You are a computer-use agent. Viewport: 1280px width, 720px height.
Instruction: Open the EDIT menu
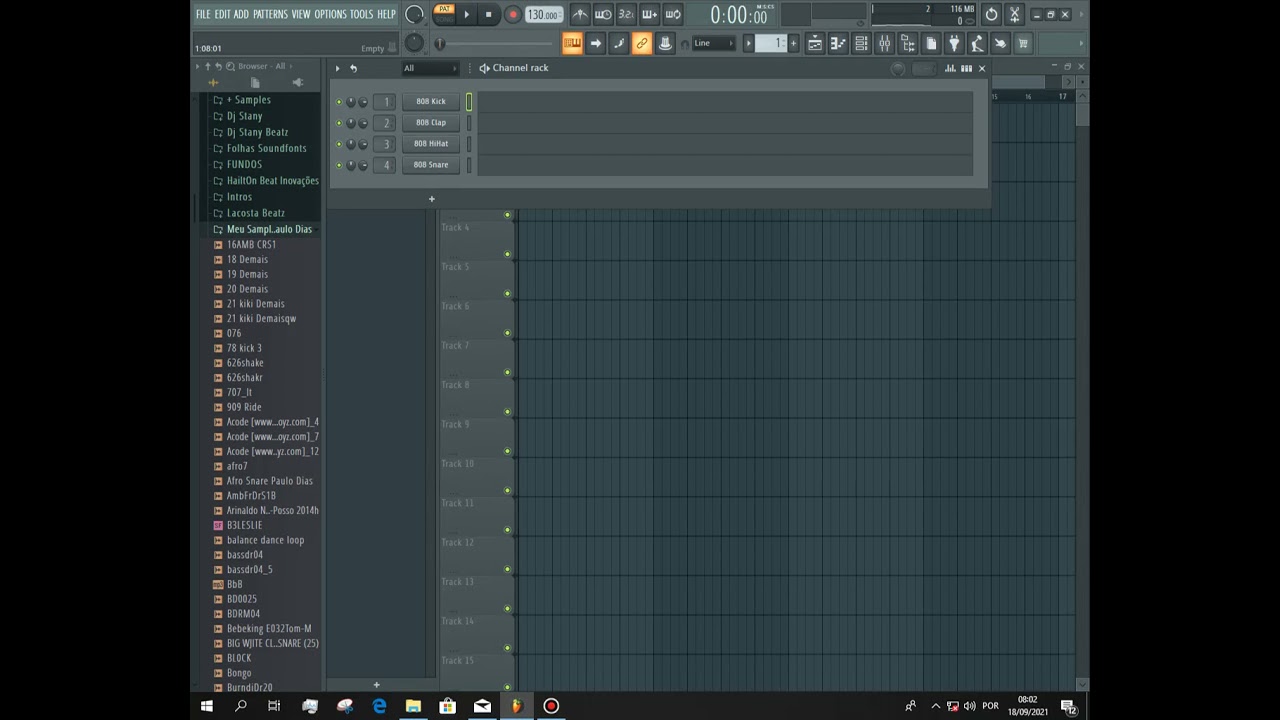click(222, 14)
